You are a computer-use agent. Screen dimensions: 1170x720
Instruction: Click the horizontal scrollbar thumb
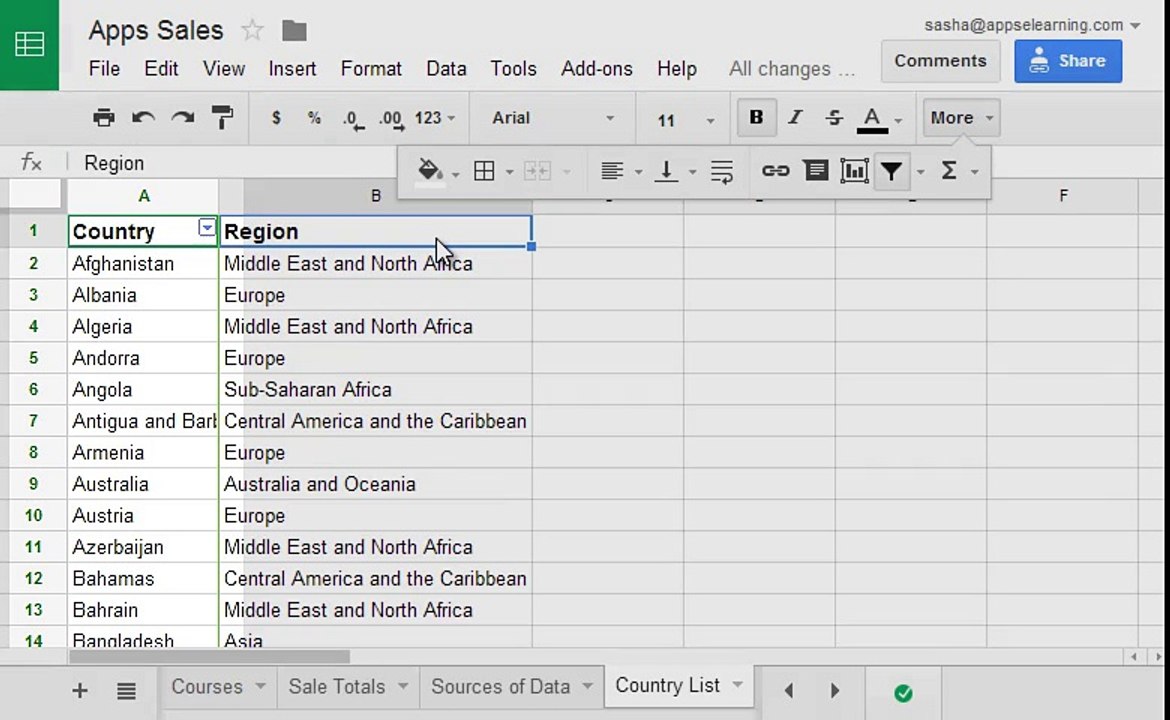coord(209,657)
